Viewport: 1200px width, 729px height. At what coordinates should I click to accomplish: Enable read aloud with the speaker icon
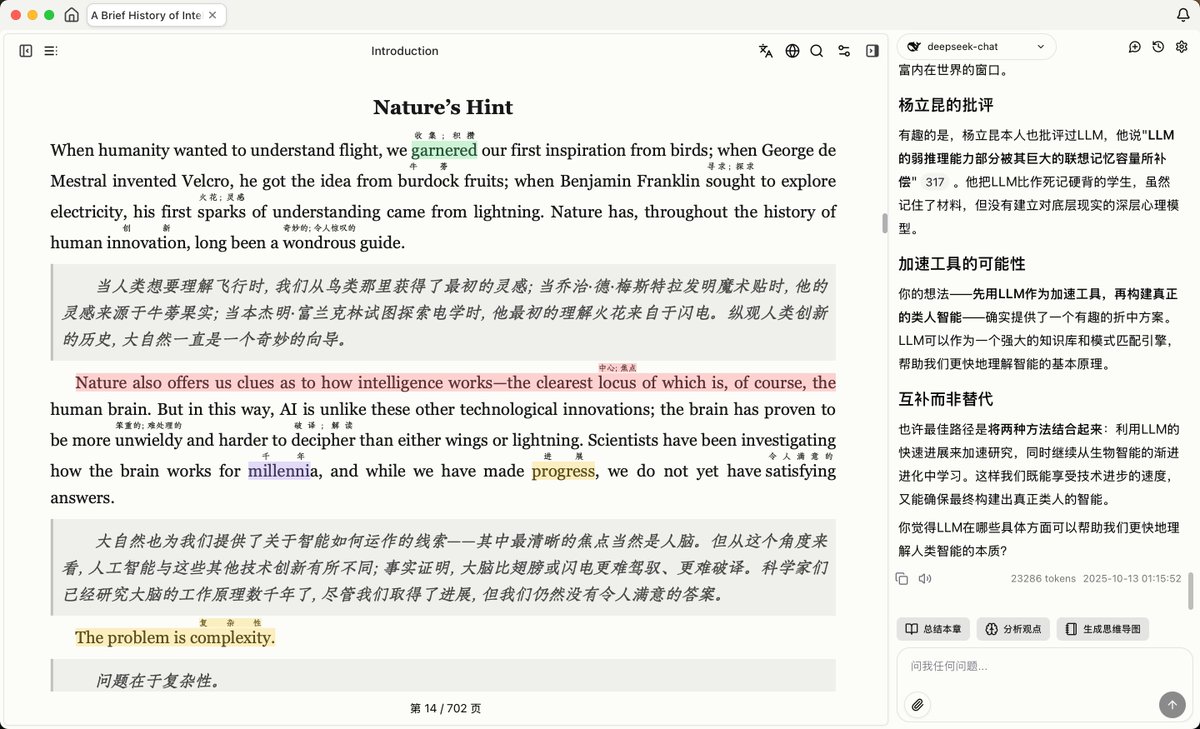[925, 578]
